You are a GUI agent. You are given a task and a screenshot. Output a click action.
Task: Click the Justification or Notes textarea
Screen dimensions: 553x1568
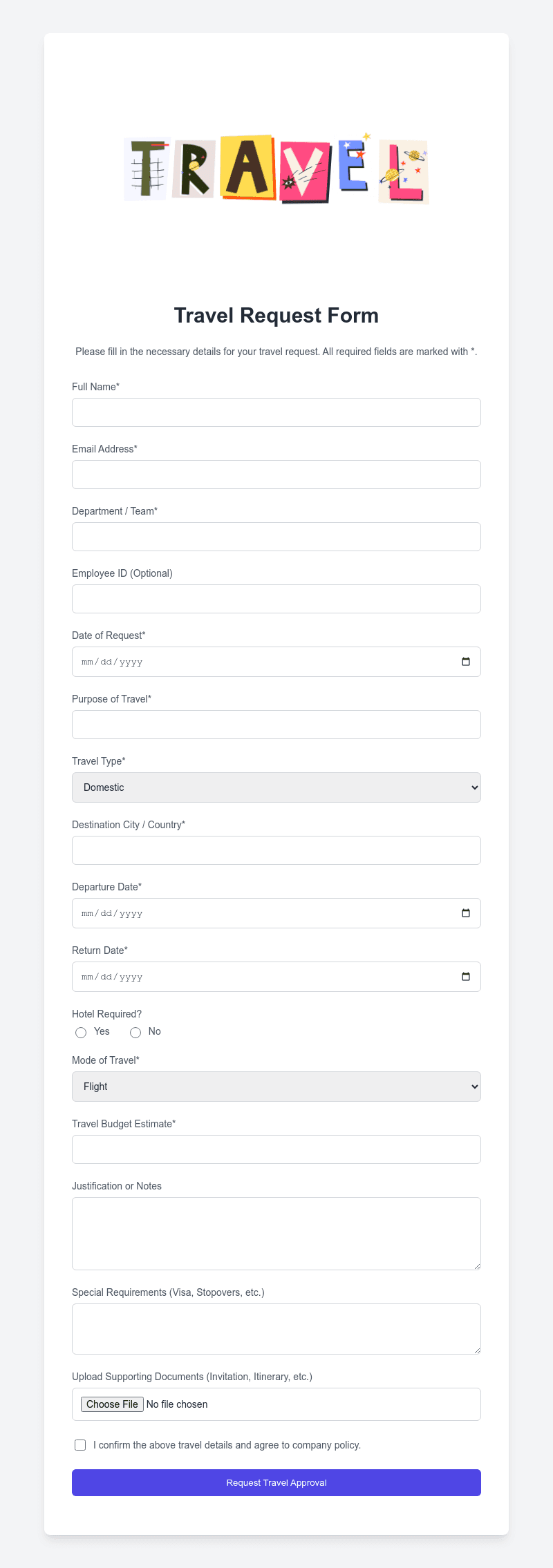click(x=276, y=1233)
